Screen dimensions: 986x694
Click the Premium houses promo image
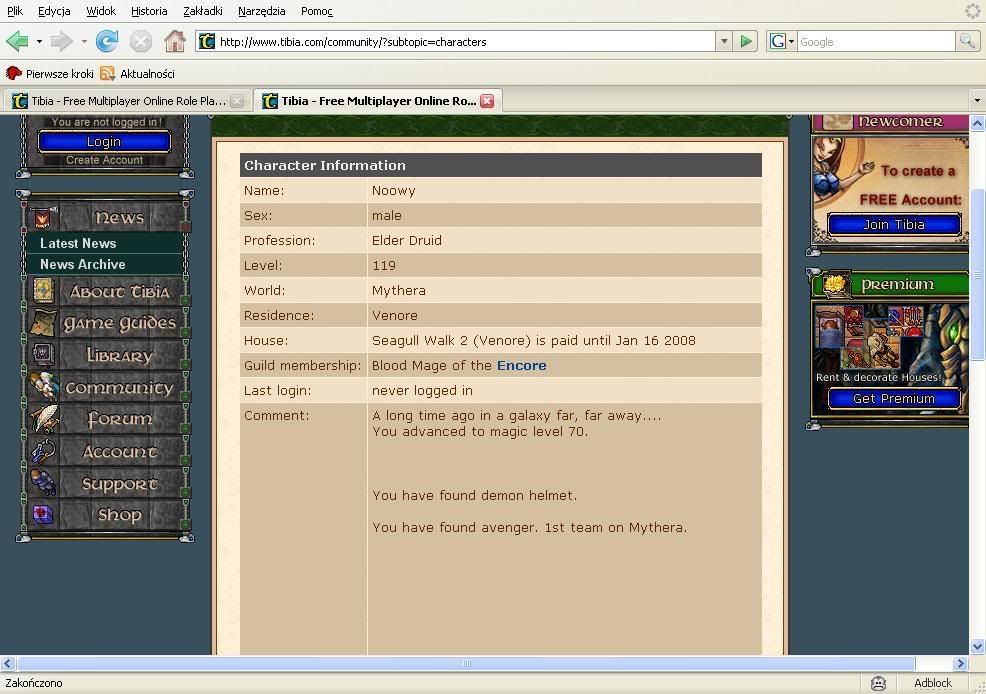tap(889, 344)
